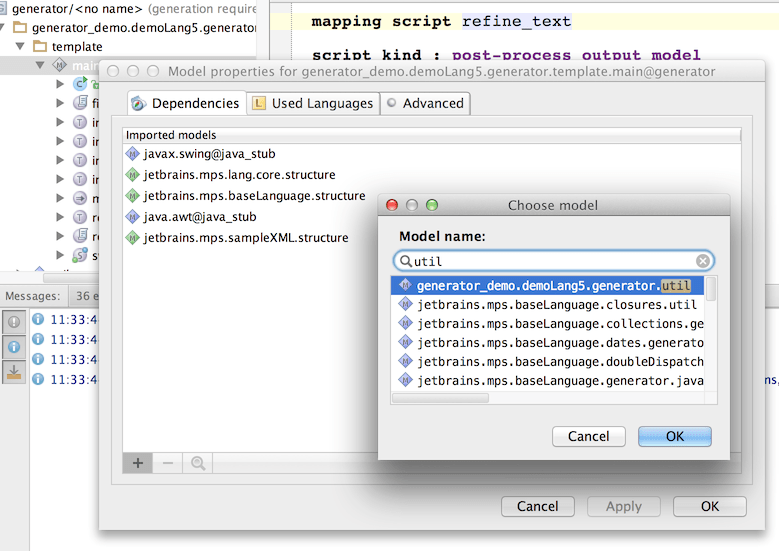Click the remove dependency minus button
Screen dimensions: 779x551
(167, 463)
